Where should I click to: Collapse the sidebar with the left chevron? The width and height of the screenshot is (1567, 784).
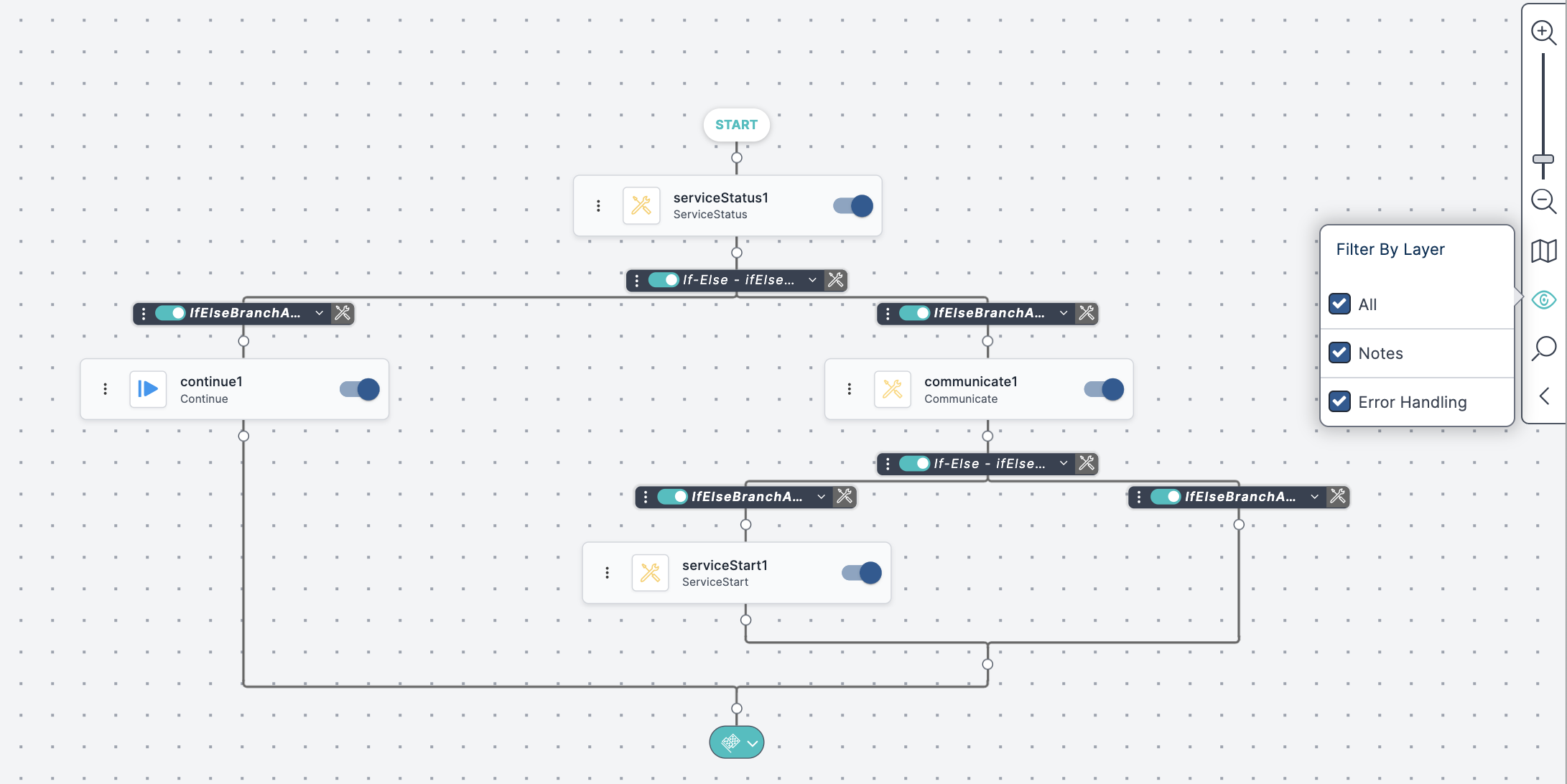point(1543,396)
